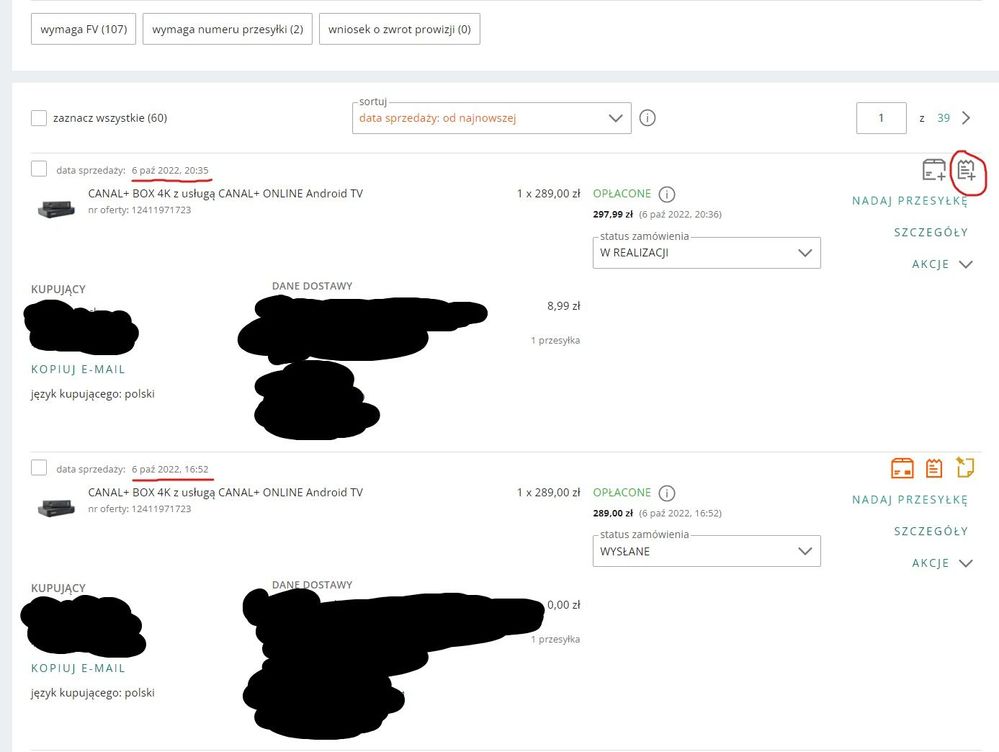999x752 pixels.
Task: Filter by 'wymaga FV (107)'
Action: coord(83,29)
